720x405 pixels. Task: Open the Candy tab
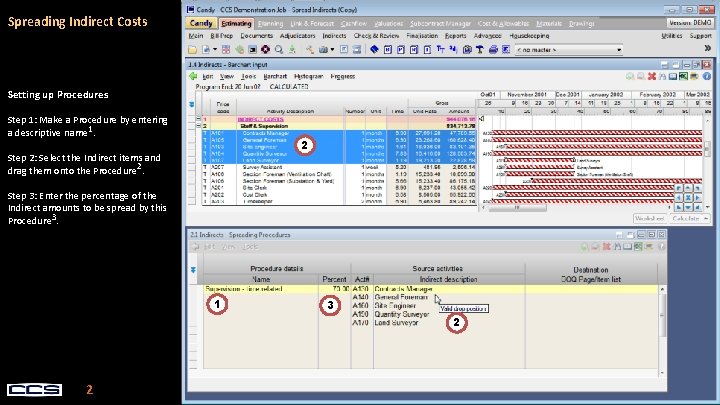[201, 23]
